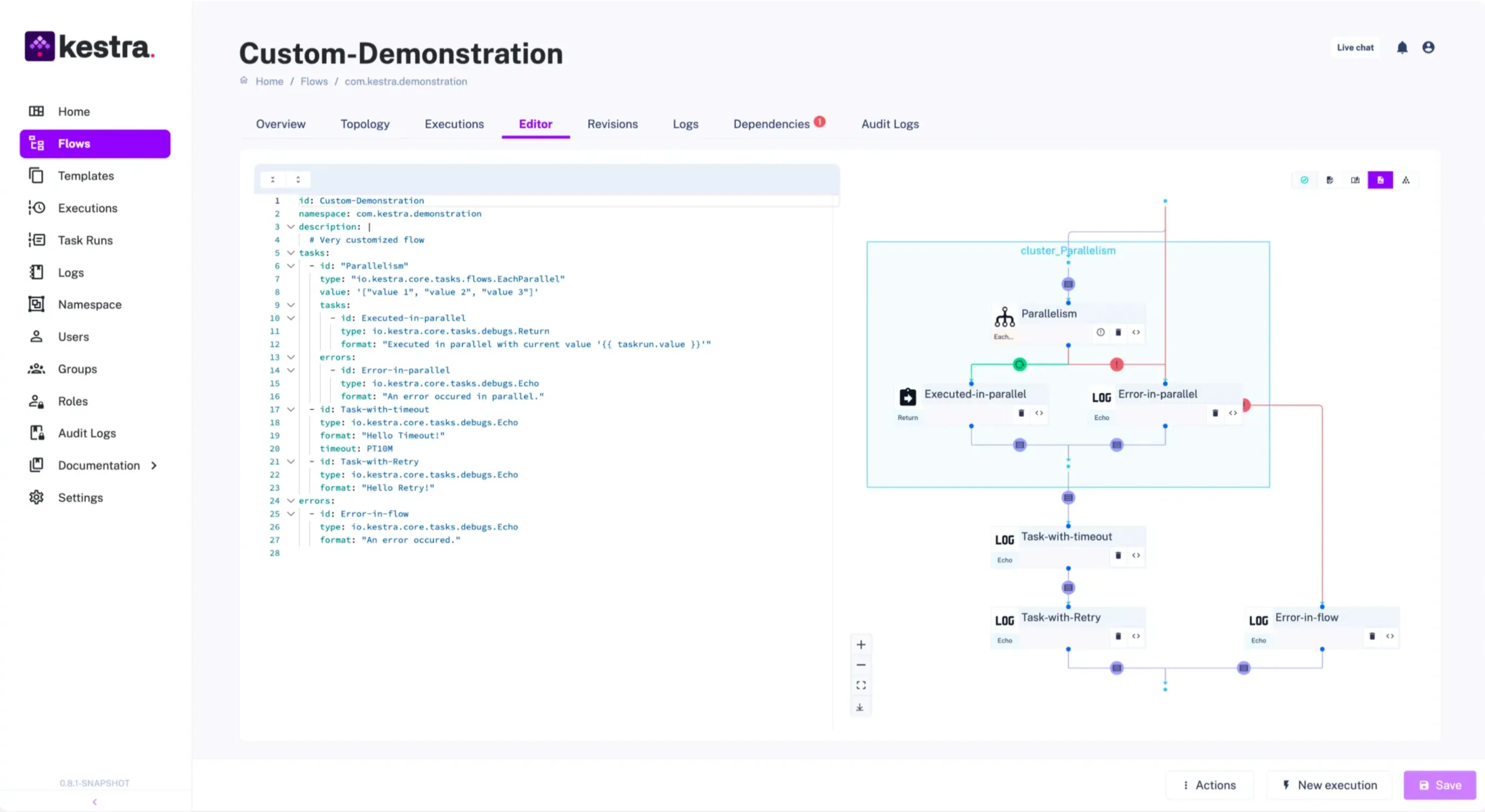Follow the Flows breadcrumb link
The width and height of the screenshot is (1485, 812).
[314, 82]
